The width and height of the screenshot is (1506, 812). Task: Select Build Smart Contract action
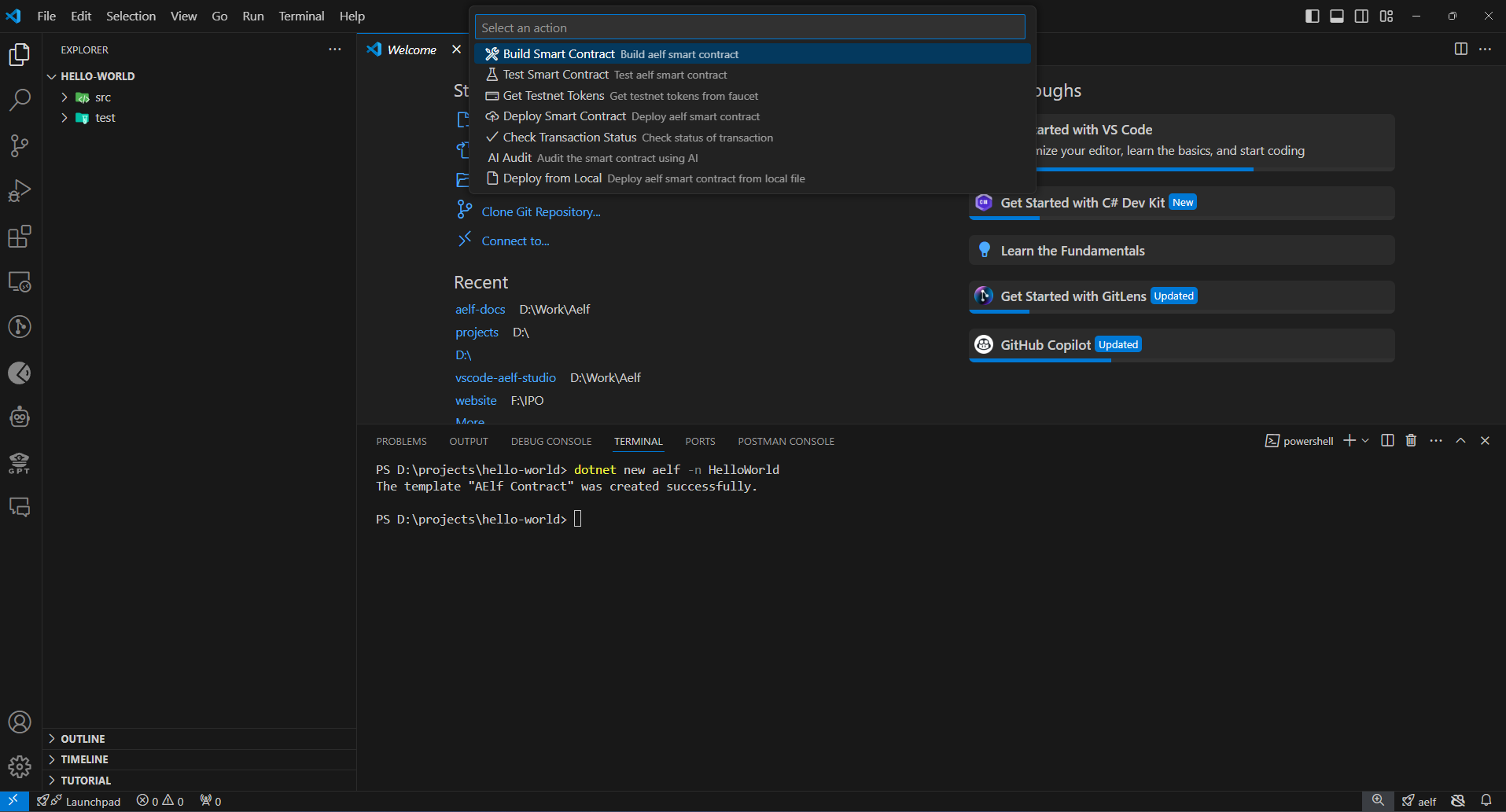(x=753, y=54)
